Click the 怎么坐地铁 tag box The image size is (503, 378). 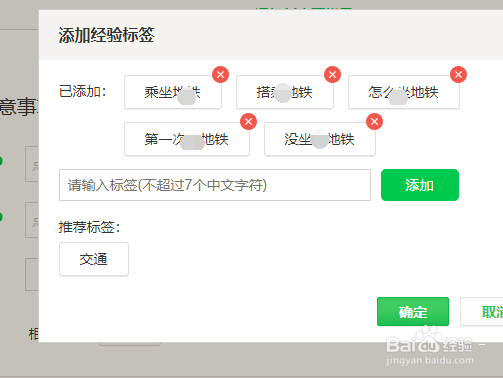coord(404,92)
